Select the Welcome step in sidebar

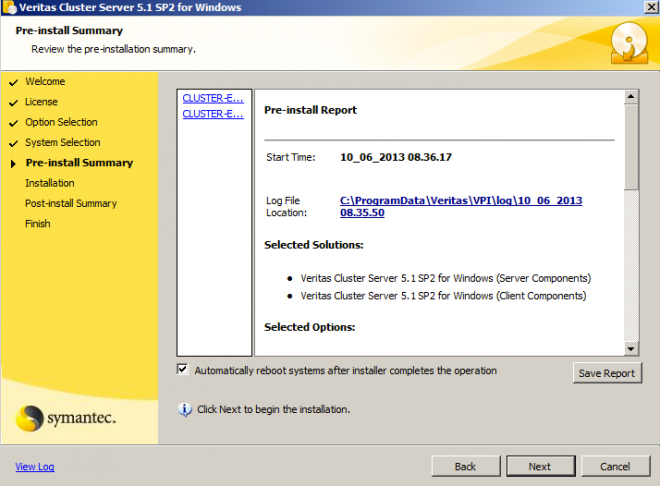[45, 82]
